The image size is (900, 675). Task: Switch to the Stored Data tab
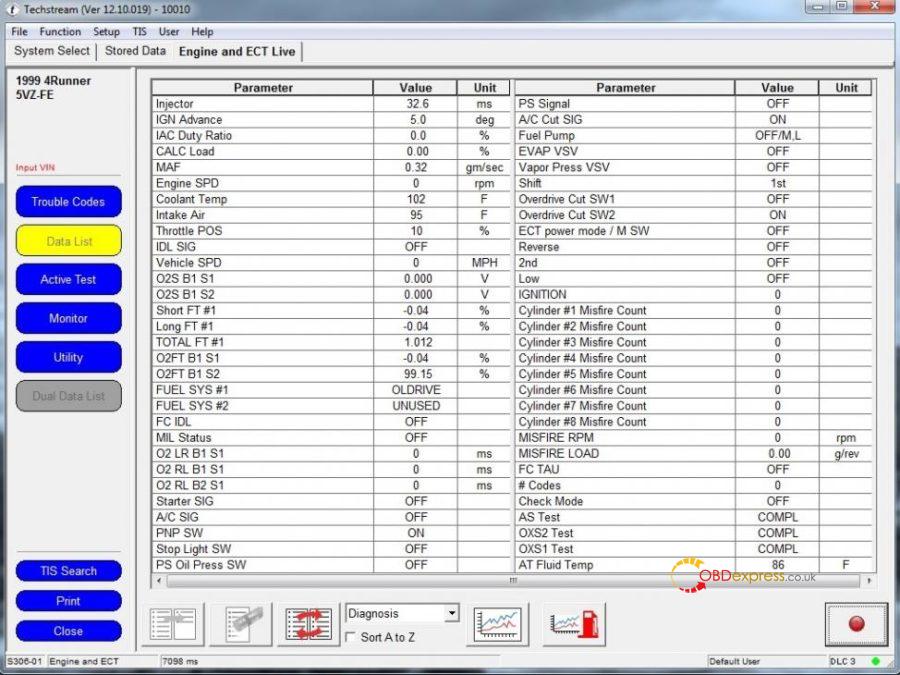point(134,51)
